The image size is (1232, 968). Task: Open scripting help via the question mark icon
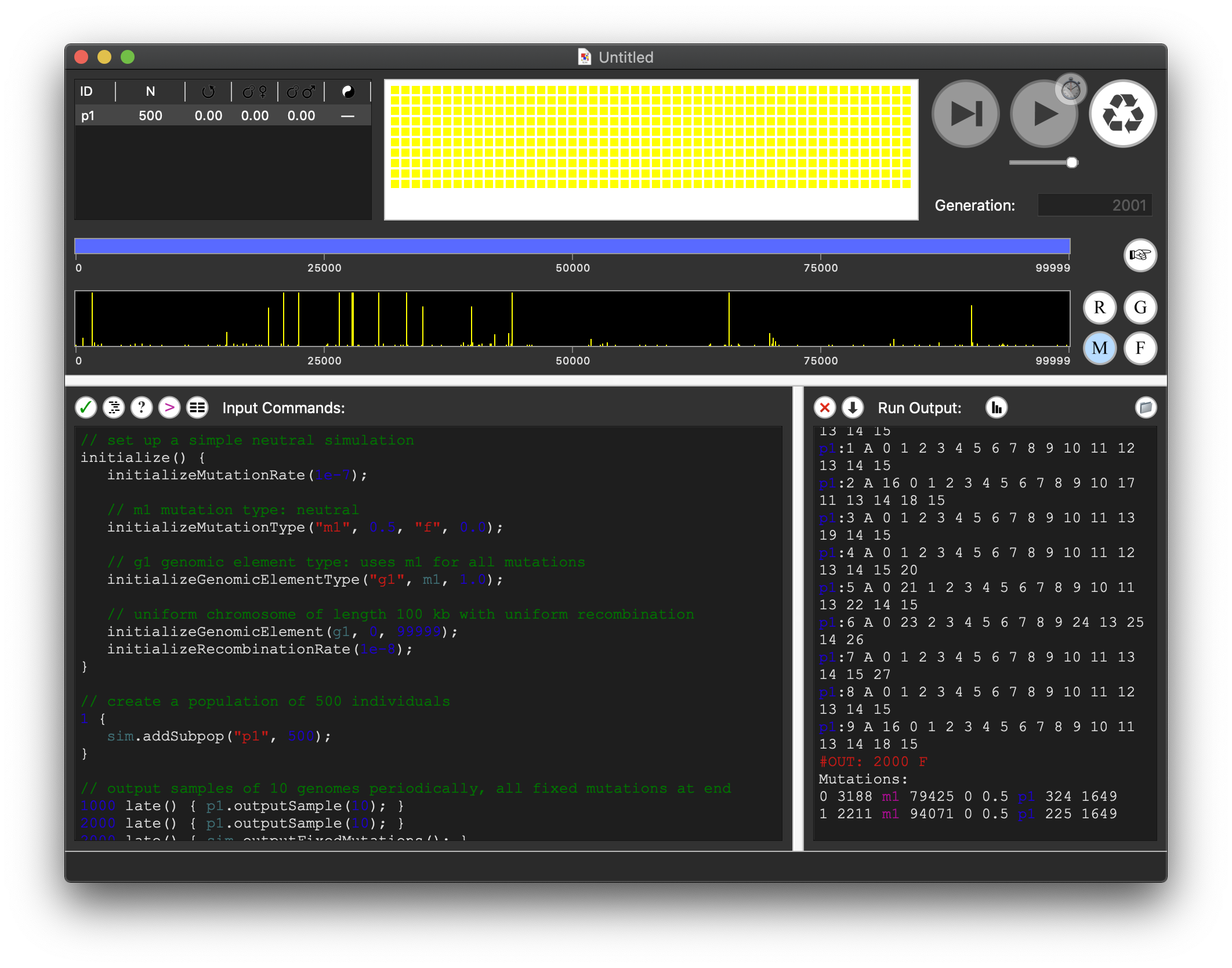141,407
